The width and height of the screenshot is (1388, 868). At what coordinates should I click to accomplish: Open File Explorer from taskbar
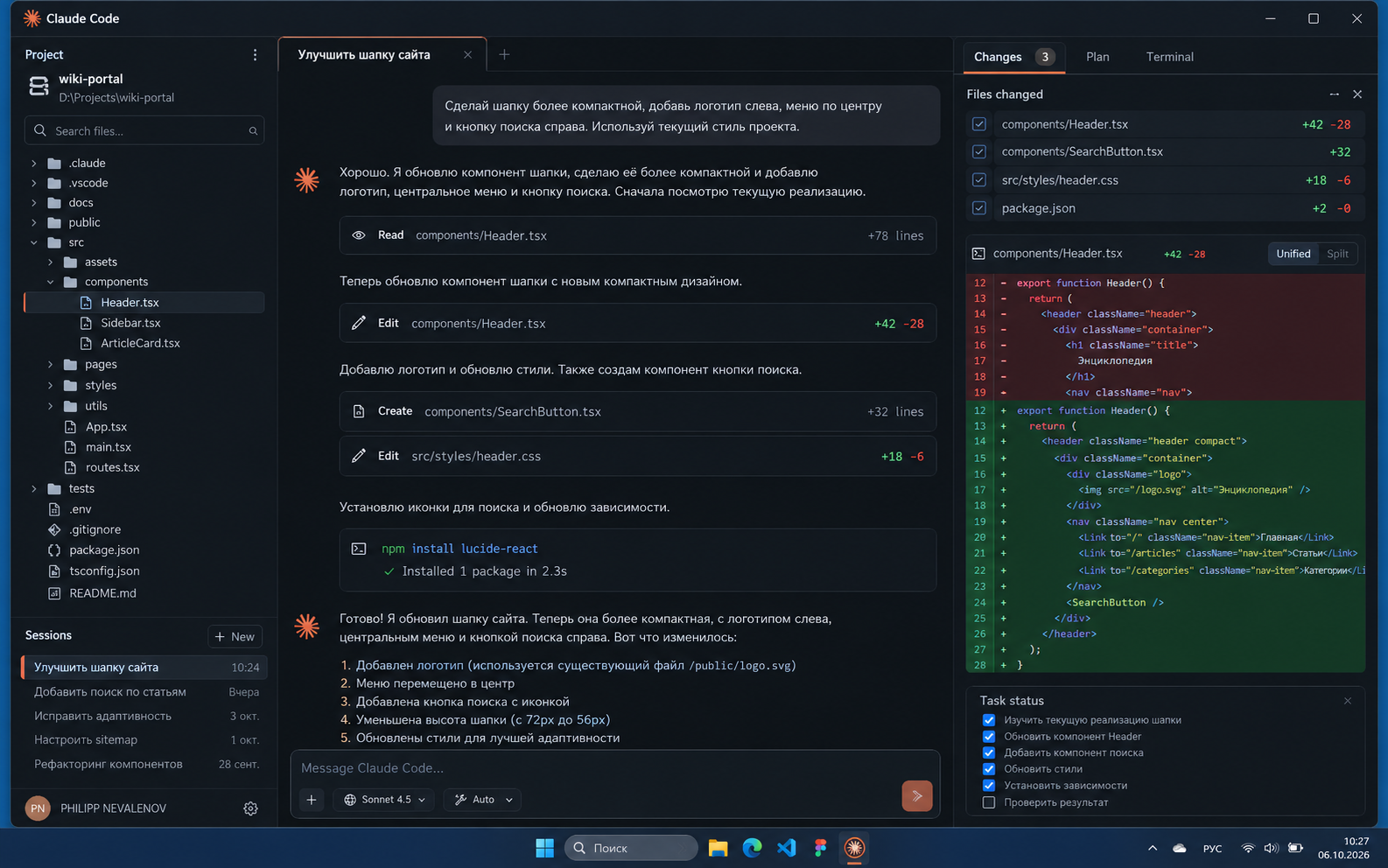pyautogui.click(x=719, y=848)
